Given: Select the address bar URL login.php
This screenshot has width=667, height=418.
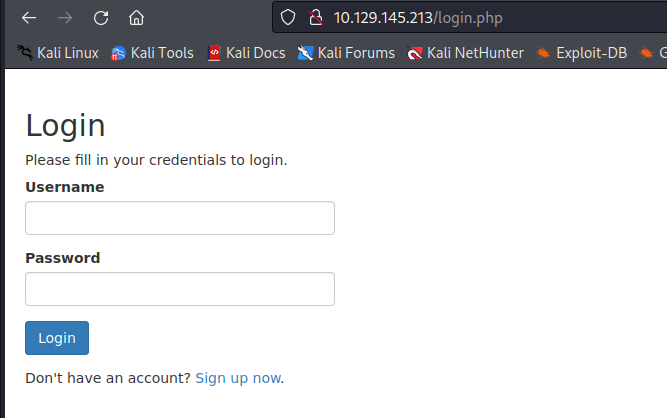Looking at the screenshot, I should coord(468,18).
